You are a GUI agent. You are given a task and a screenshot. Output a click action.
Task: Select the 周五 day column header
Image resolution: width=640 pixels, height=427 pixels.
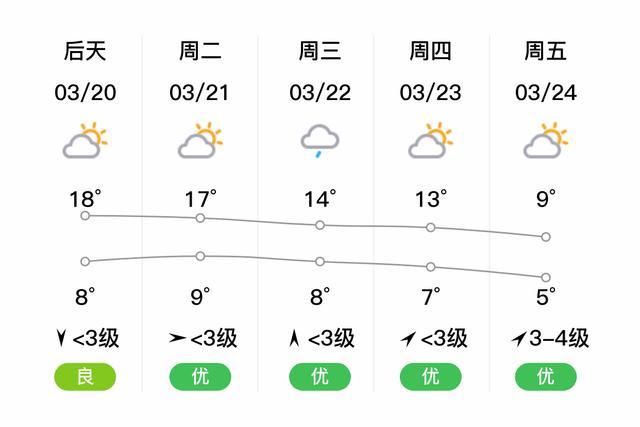tap(546, 51)
